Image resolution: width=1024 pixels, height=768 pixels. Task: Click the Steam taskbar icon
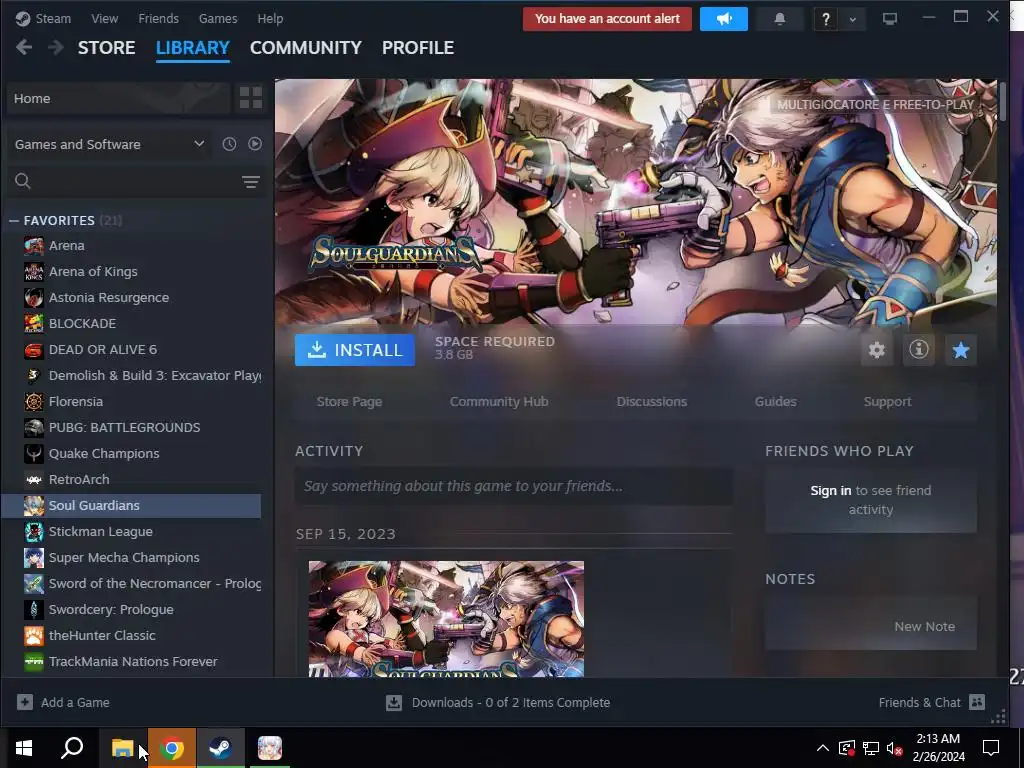[x=221, y=748]
